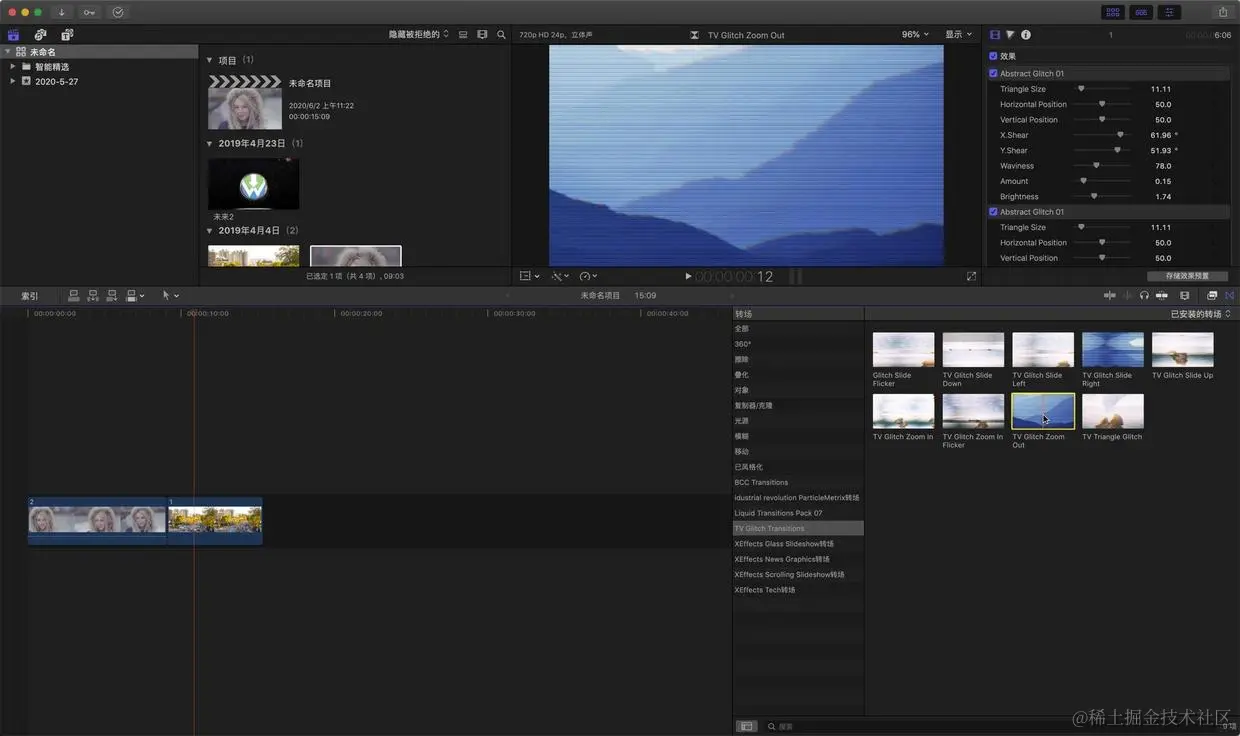Open the Keyword Editor key icon
Screen dimensions: 1240x736
tap(90, 12)
